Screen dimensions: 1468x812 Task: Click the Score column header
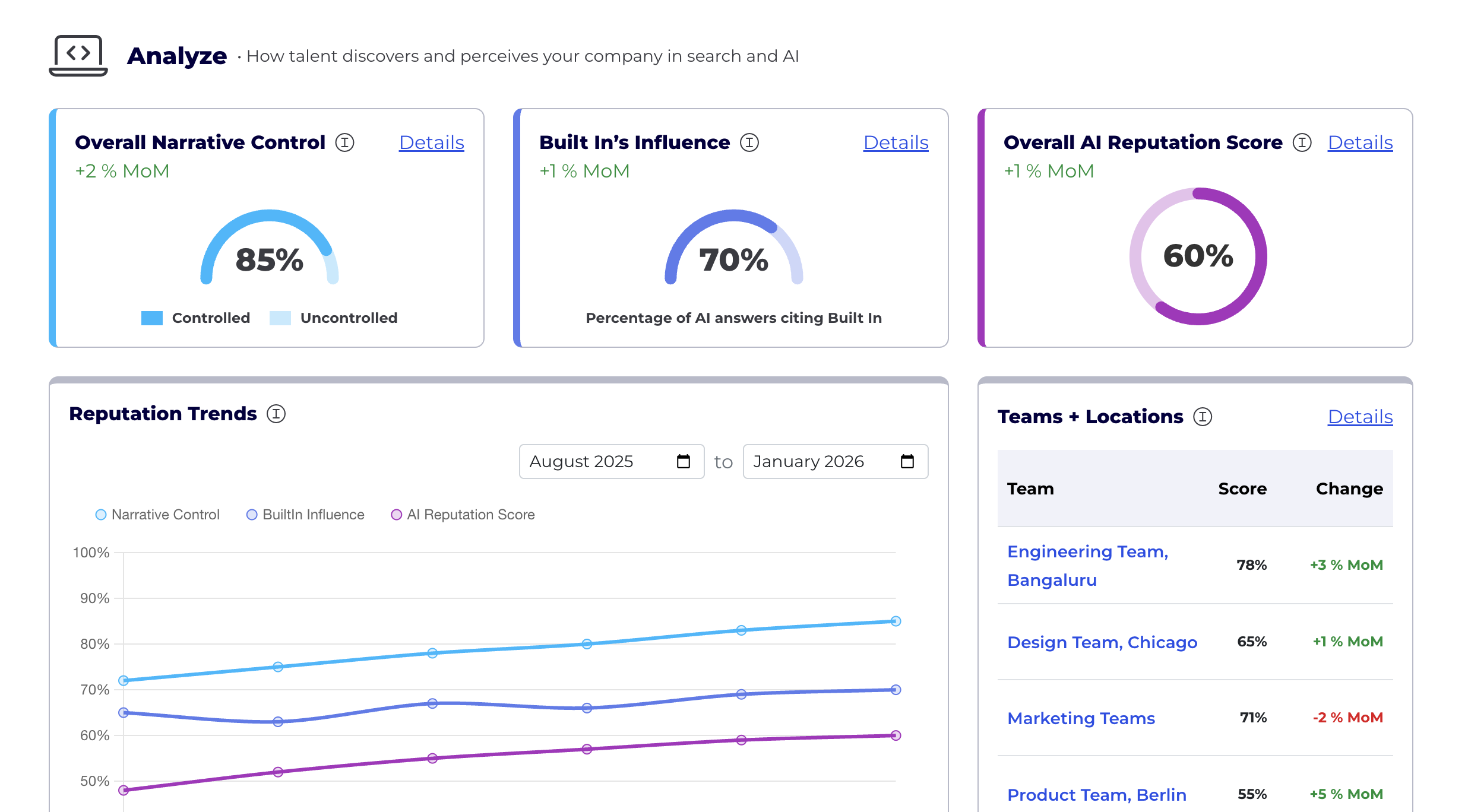(1242, 489)
